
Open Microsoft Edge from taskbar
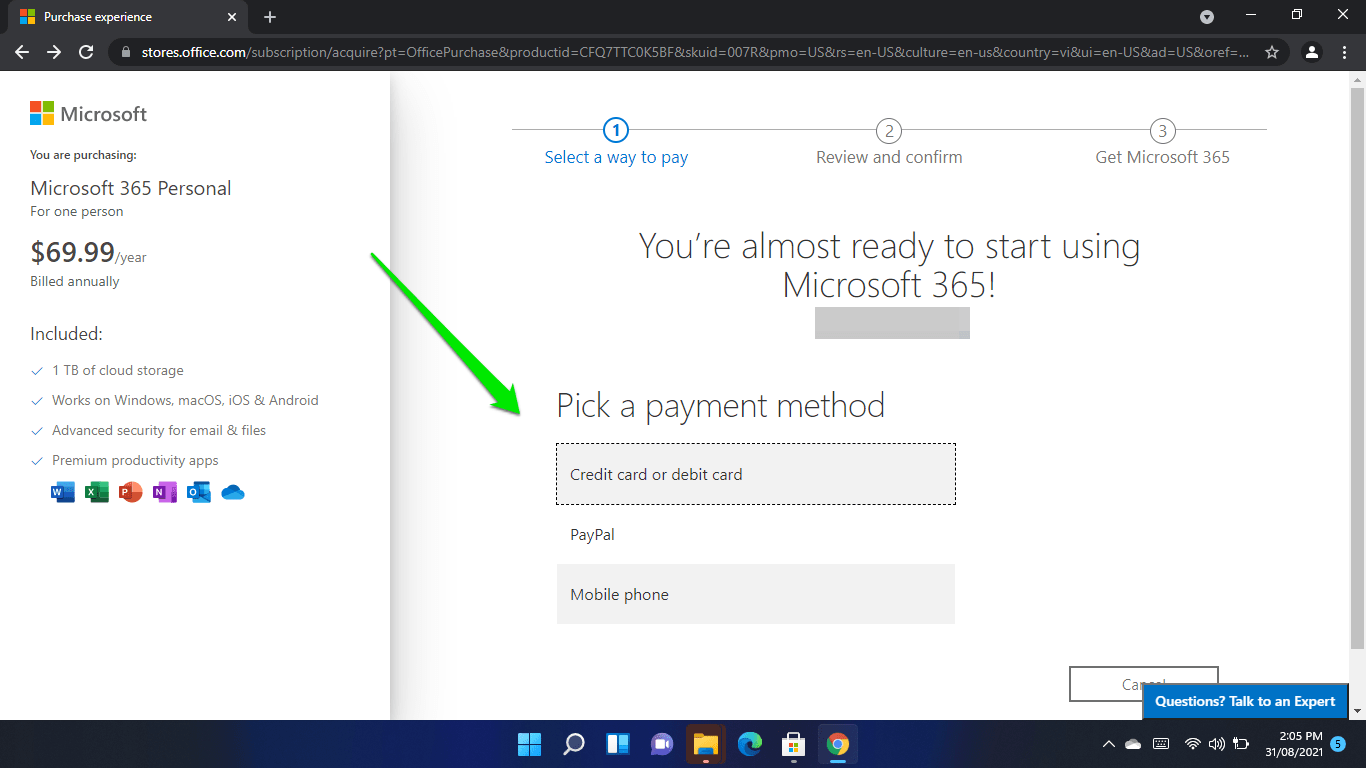tap(750, 744)
